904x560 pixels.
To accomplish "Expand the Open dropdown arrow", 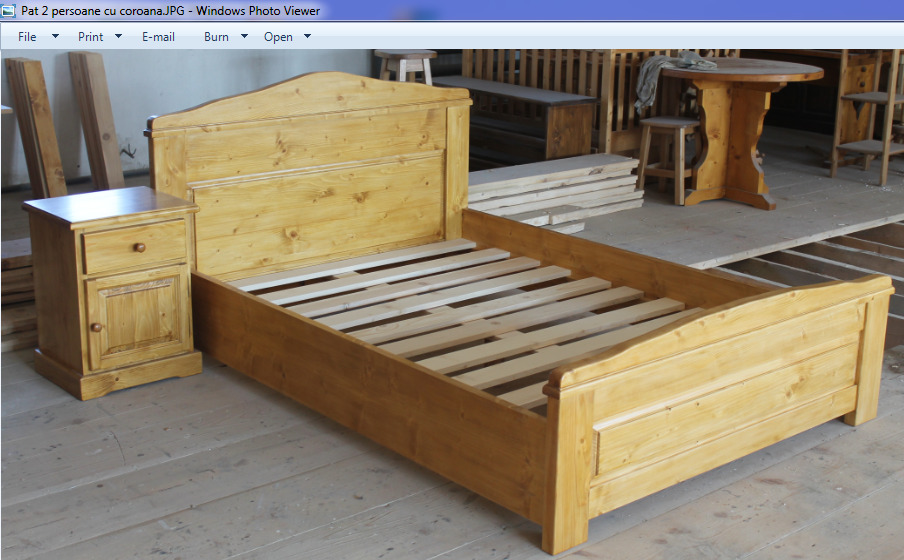I will [x=307, y=36].
